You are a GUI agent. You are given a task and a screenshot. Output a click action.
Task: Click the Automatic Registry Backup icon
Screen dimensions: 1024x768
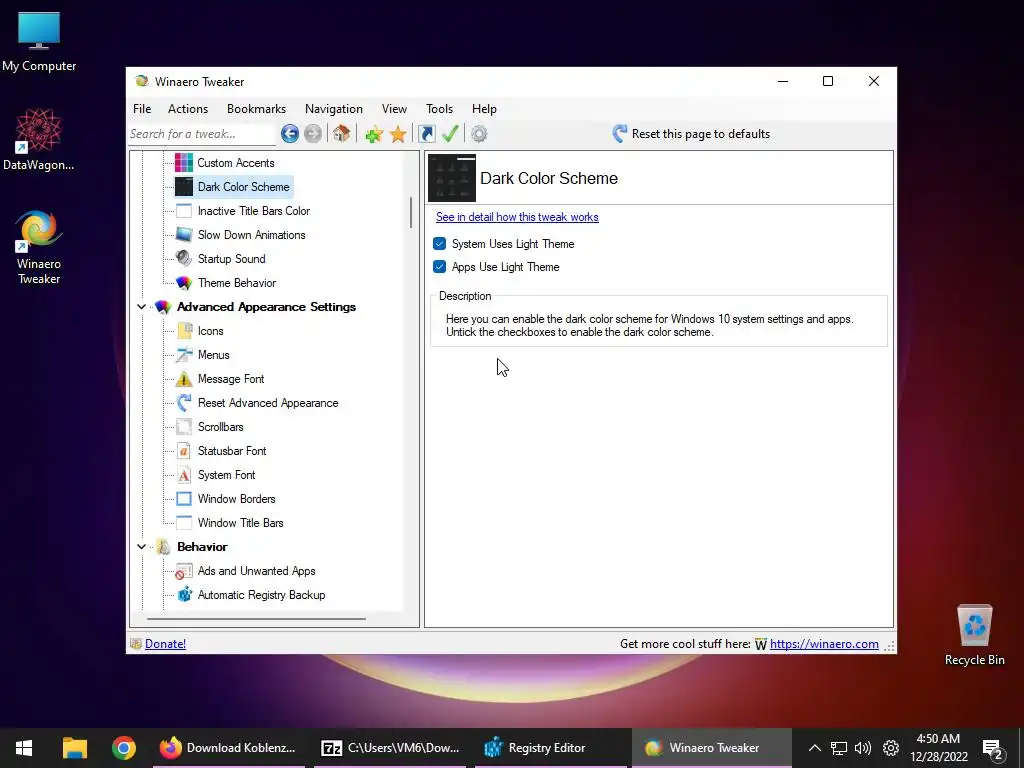coord(185,595)
